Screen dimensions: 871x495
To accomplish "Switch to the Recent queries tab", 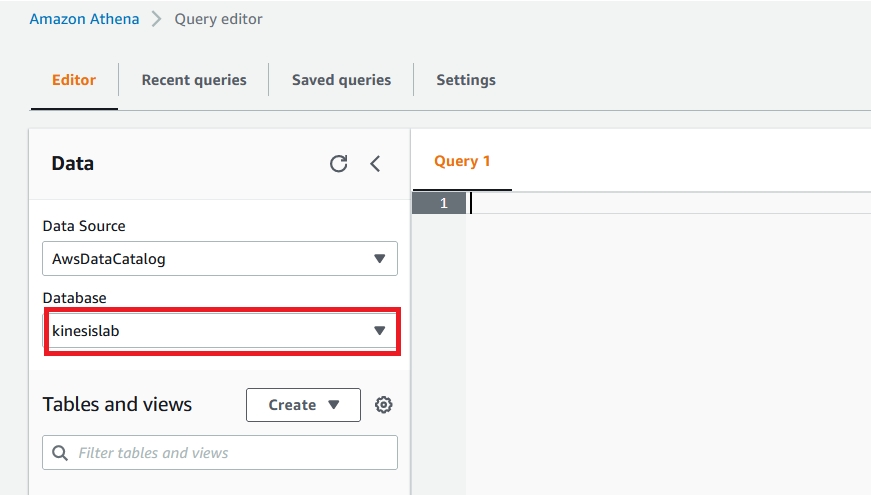I will (x=194, y=80).
